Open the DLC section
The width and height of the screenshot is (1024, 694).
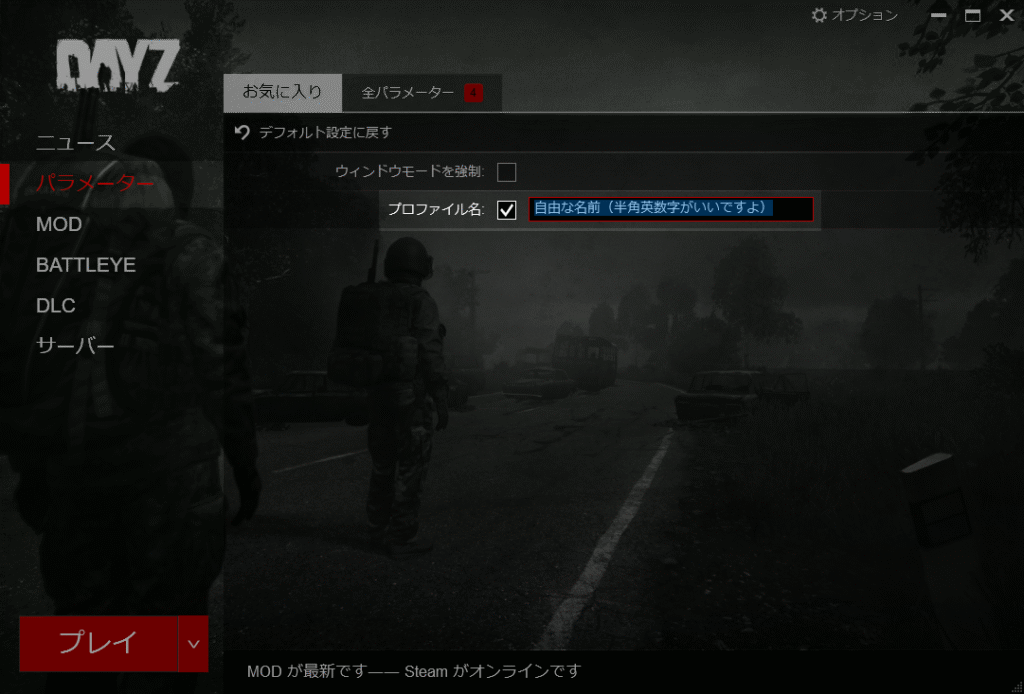click(x=56, y=306)
